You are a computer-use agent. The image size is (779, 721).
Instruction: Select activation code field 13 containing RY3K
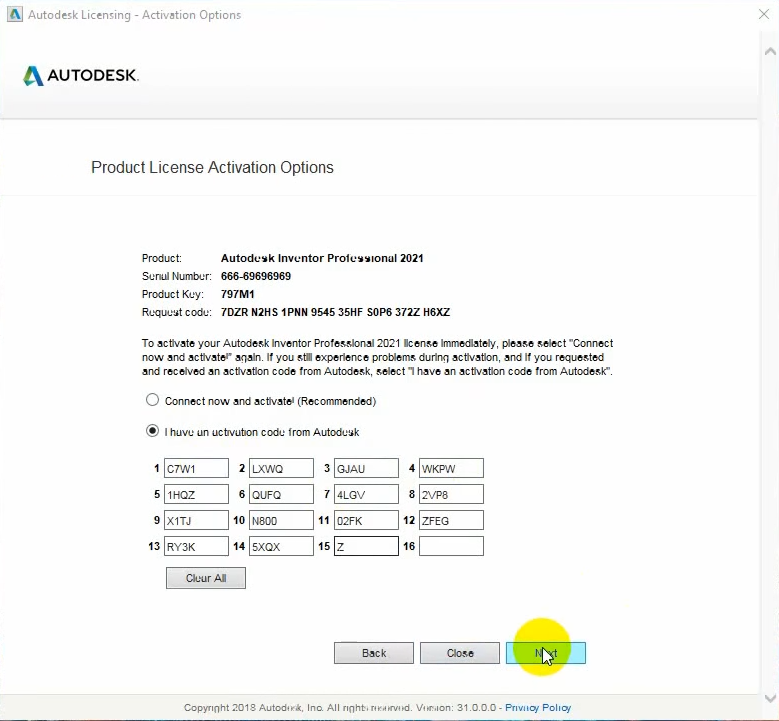(x=196, y=546)
